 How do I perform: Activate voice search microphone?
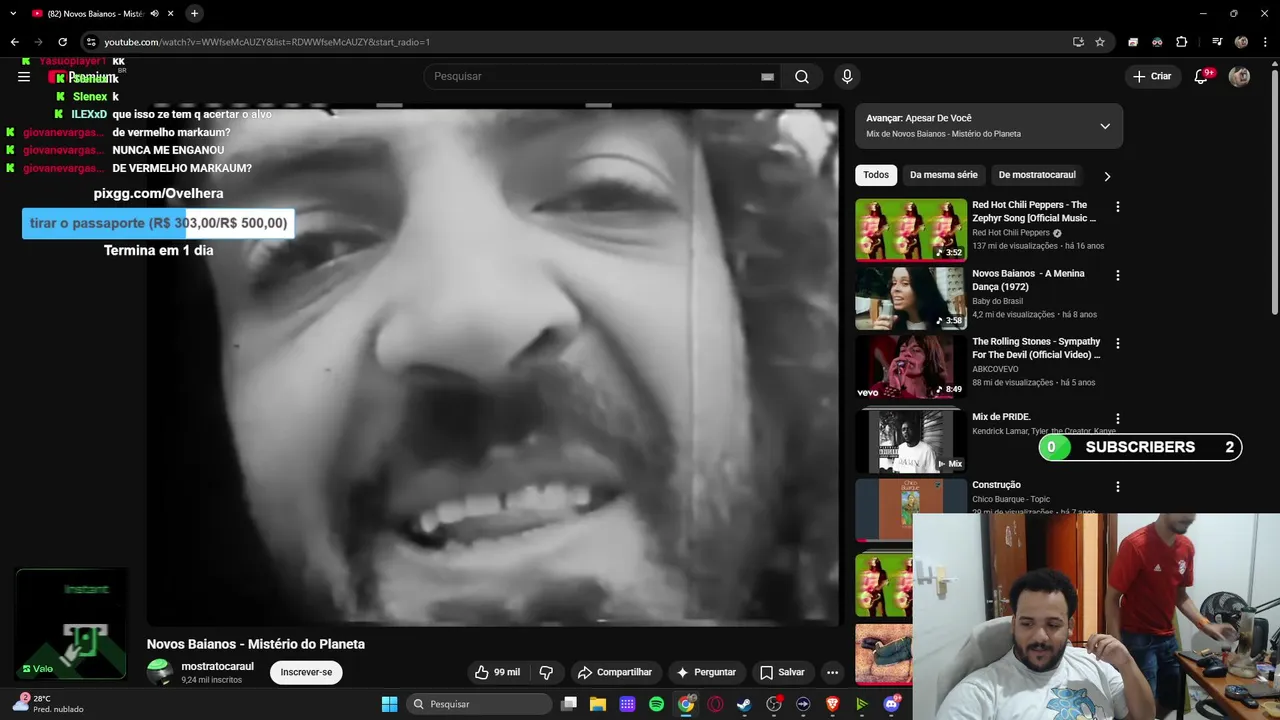(x=847, y=76)
